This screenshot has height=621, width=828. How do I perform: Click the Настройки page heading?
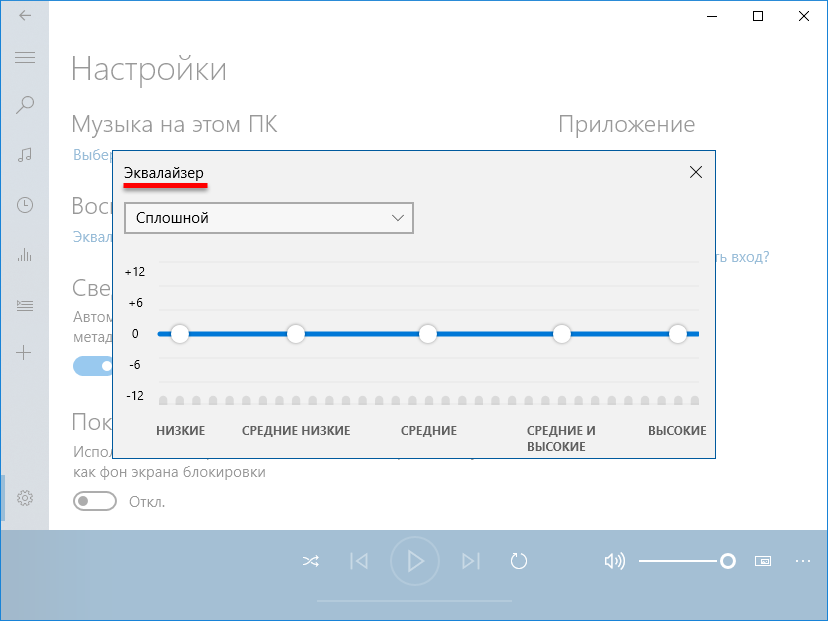(149, 69)
